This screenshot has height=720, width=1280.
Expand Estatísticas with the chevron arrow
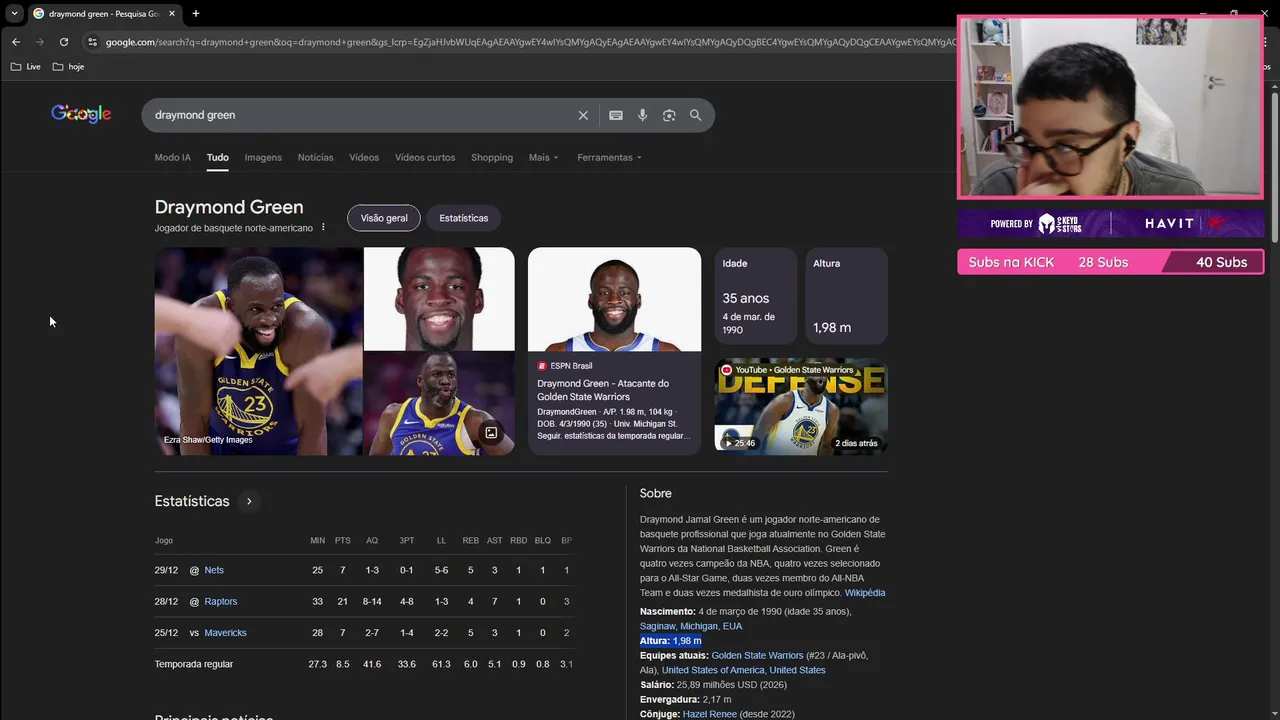249,501
